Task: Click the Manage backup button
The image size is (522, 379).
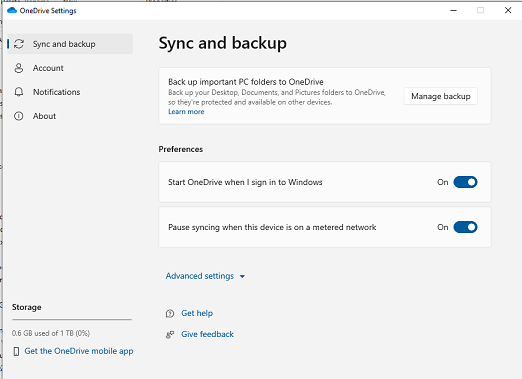Action: click(x=441, y=96)
